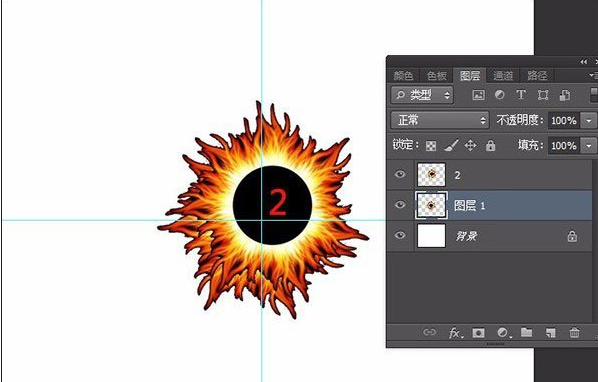Select 图层 1 thumbnail

(431, 205)
